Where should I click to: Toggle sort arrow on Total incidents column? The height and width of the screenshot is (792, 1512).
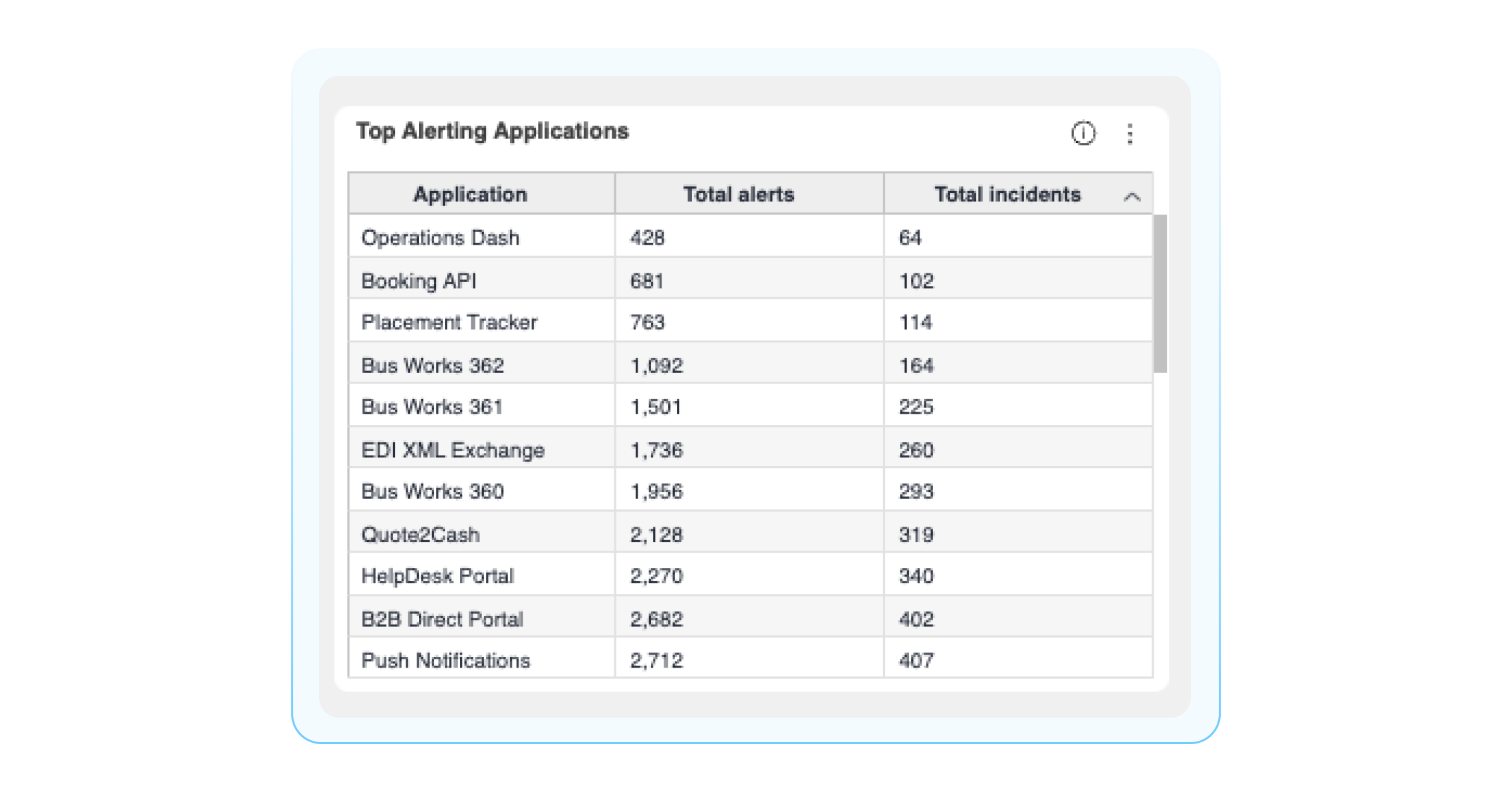click(x=1132, y=196)
